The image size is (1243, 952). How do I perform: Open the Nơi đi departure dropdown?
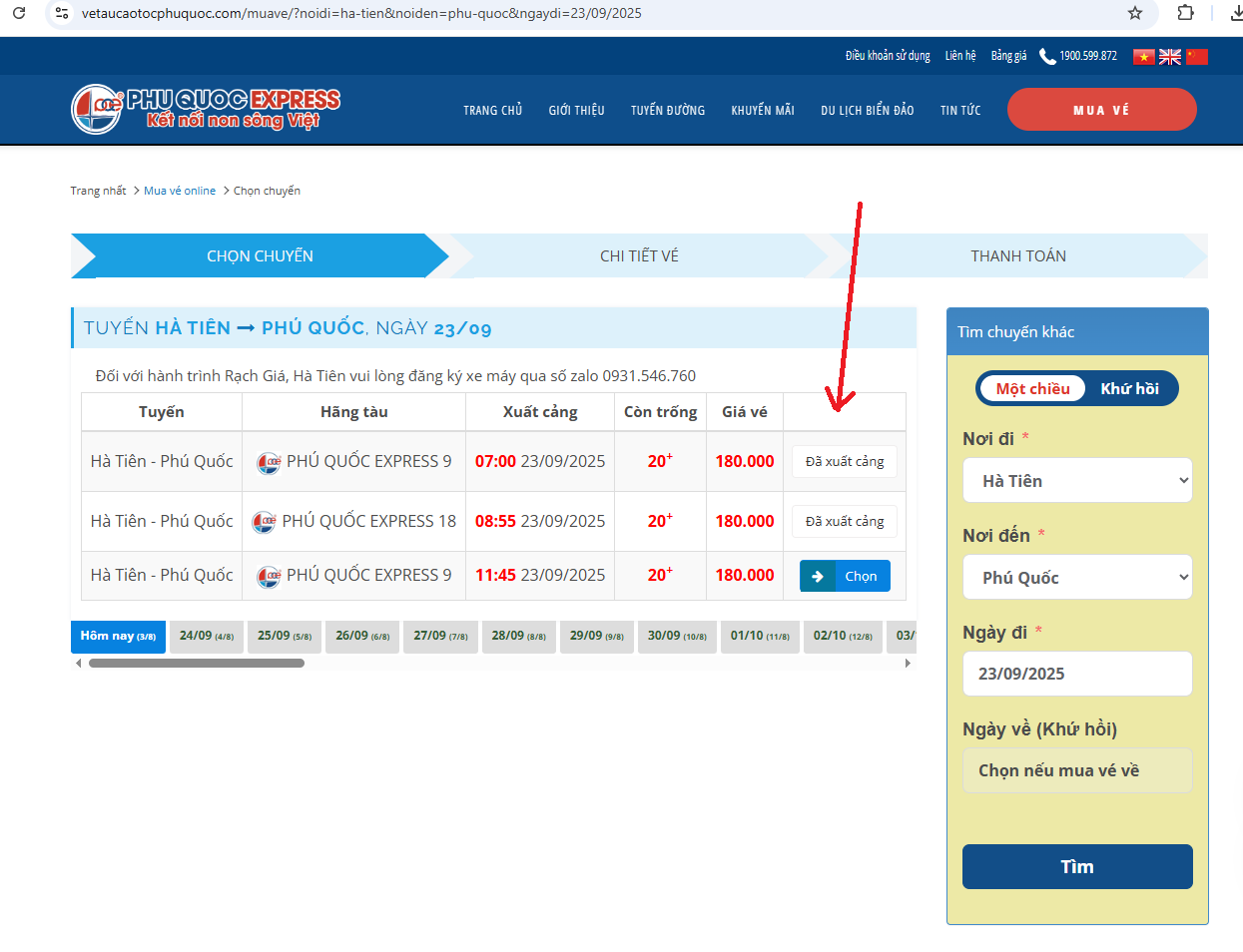(1077, 480)
